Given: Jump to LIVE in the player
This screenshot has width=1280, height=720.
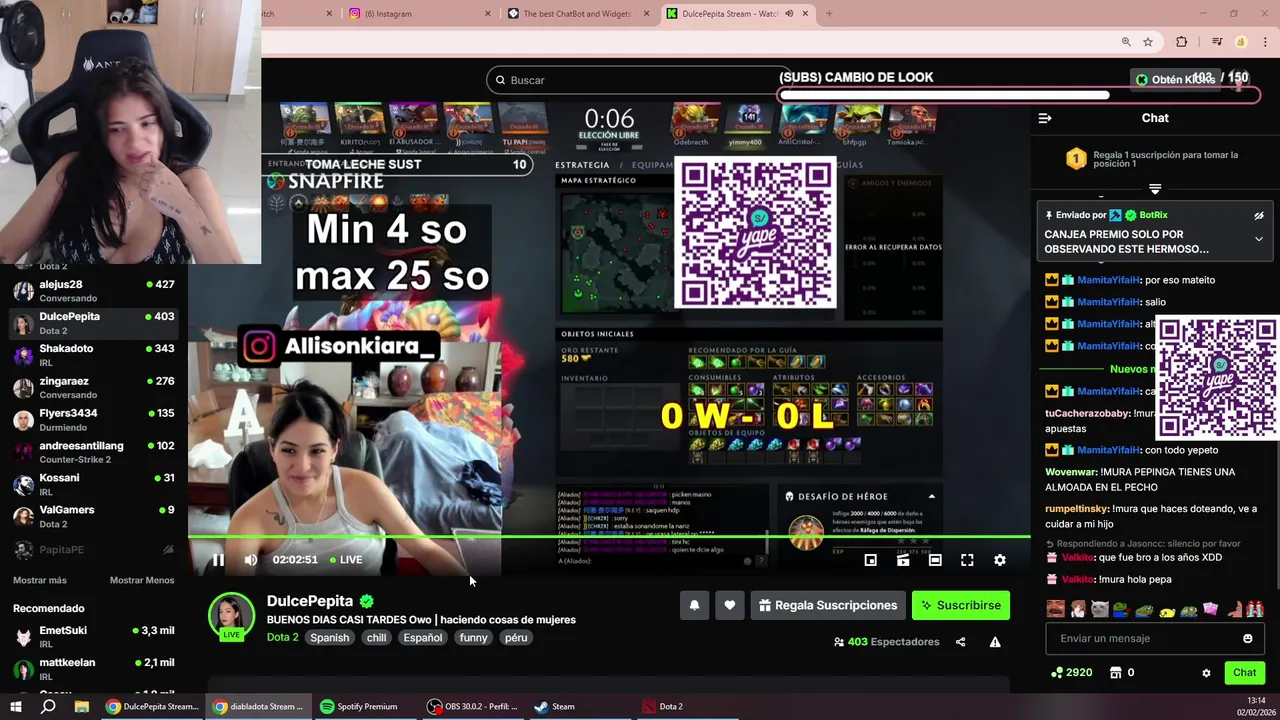Looking at the screenshot, I should point(346,560).
